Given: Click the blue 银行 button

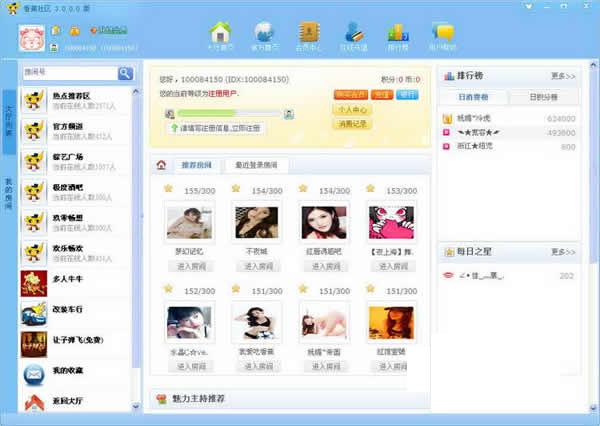Looking at the screenshot, I should [x=407, y=95].
